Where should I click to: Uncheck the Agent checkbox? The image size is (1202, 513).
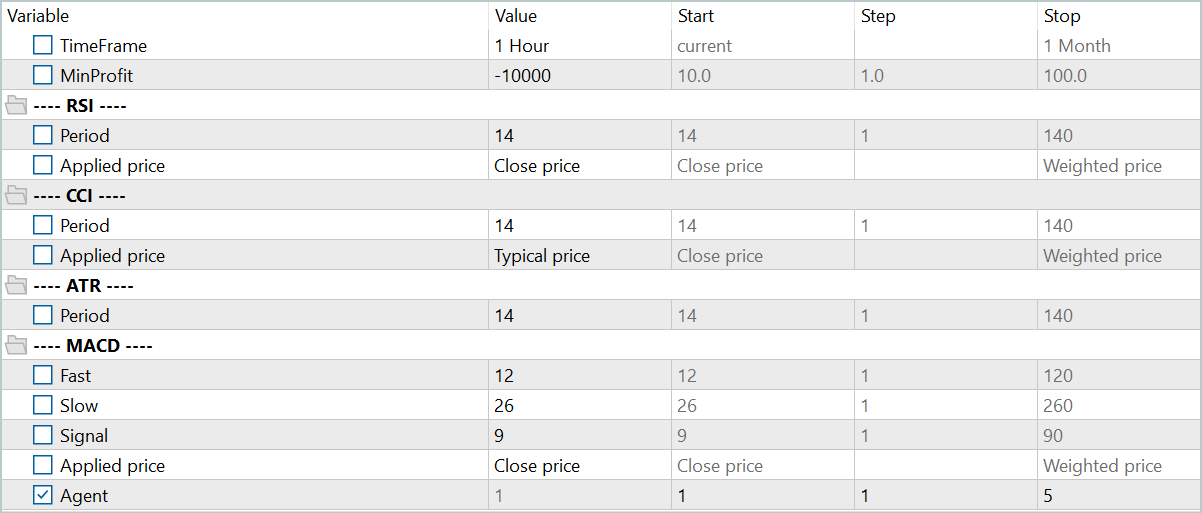click(43, 495)
